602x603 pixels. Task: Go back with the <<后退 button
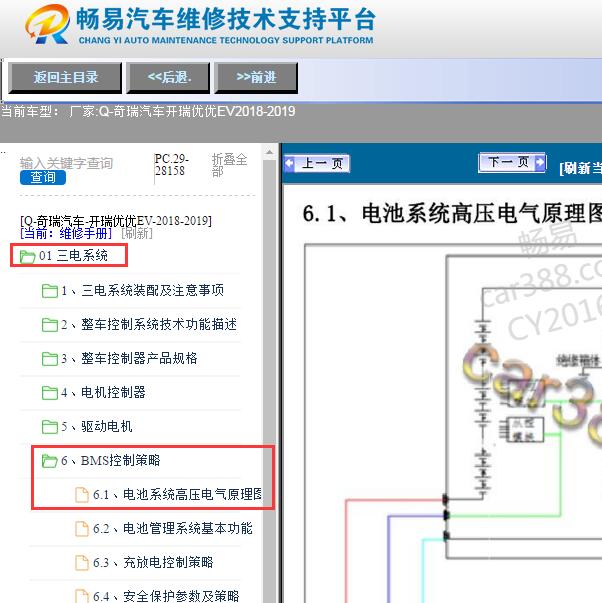pos(168,78)
